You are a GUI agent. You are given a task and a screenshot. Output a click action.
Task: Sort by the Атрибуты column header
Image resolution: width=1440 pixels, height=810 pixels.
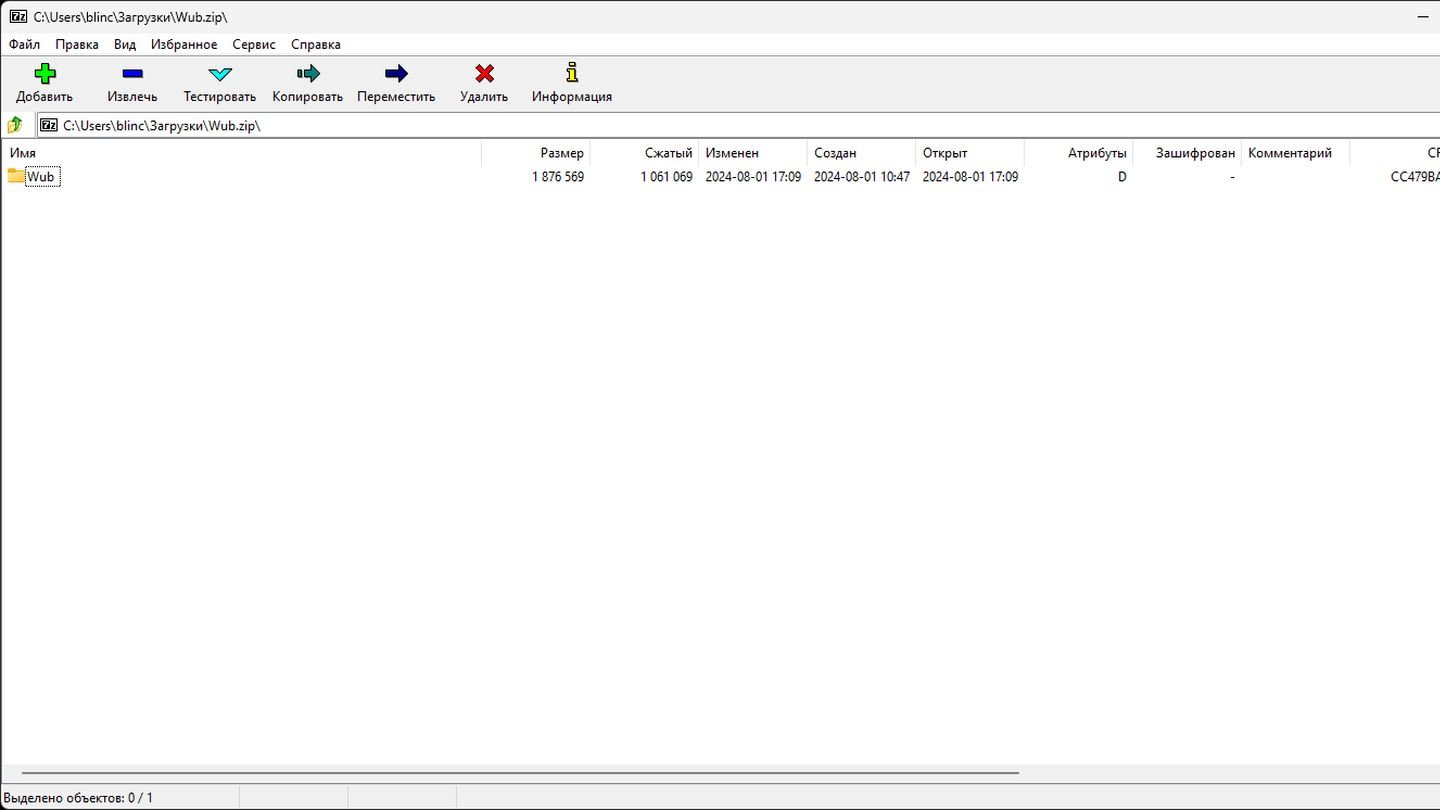pos(1079,153)
